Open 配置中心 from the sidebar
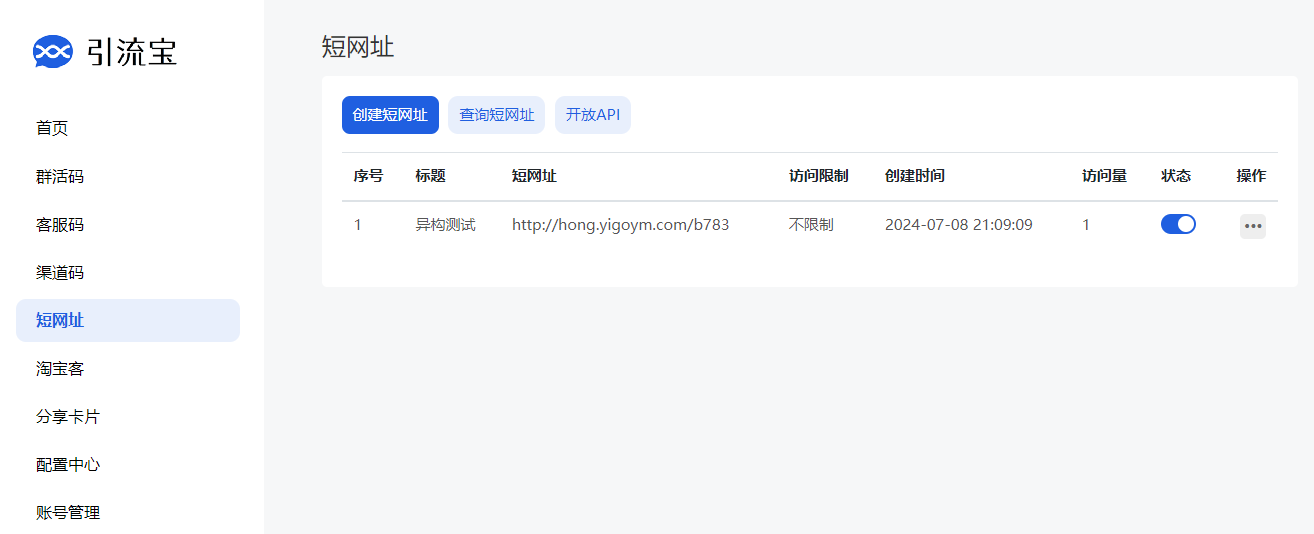The image size is (1314, 534). click(68, 465)
